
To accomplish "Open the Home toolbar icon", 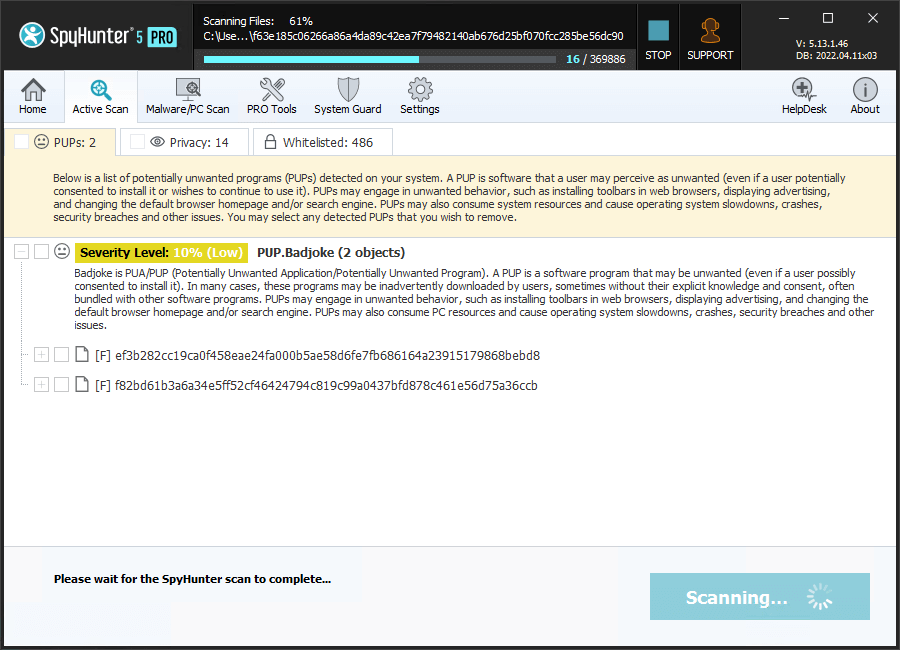I will point(33,96).
